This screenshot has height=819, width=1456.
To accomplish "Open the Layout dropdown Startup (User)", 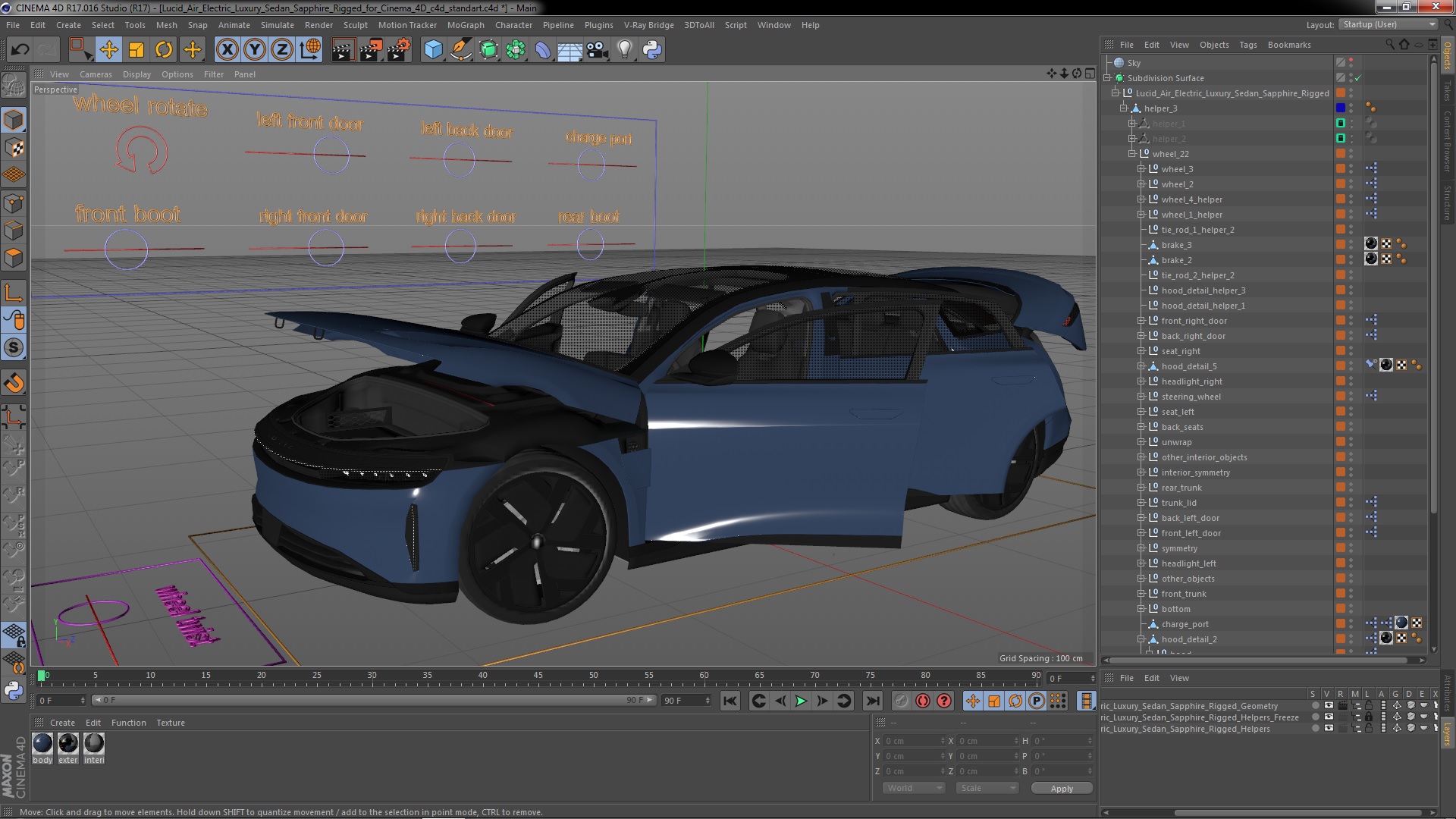I will tap(1388, 24).
